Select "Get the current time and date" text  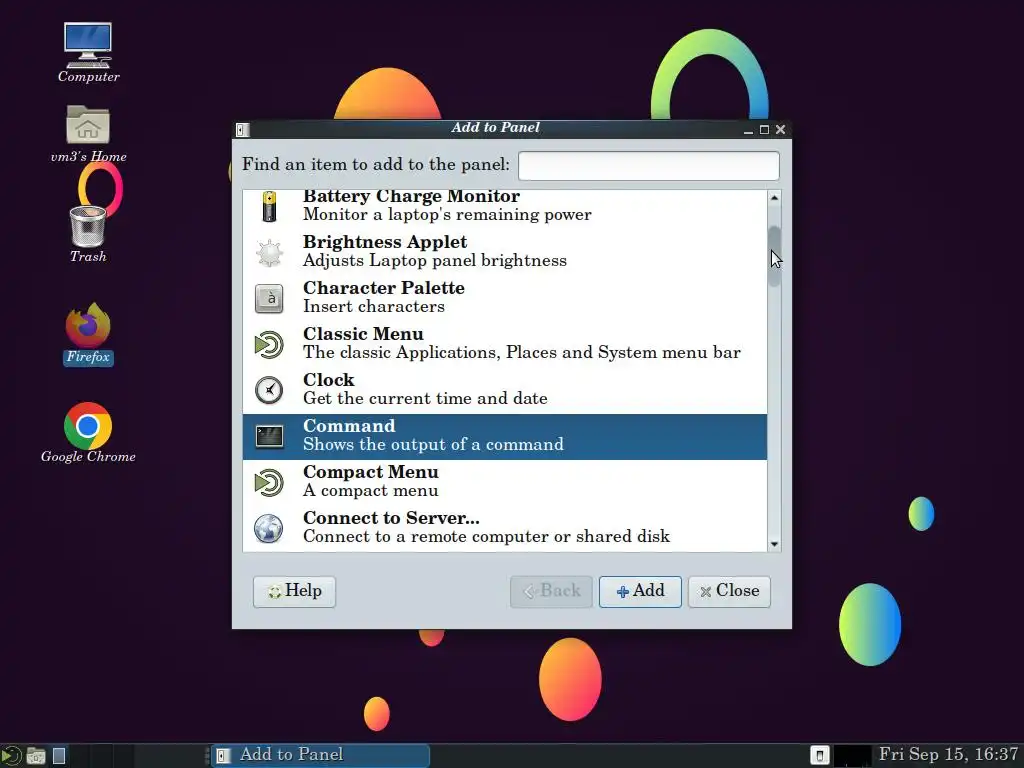coord(425,398)
